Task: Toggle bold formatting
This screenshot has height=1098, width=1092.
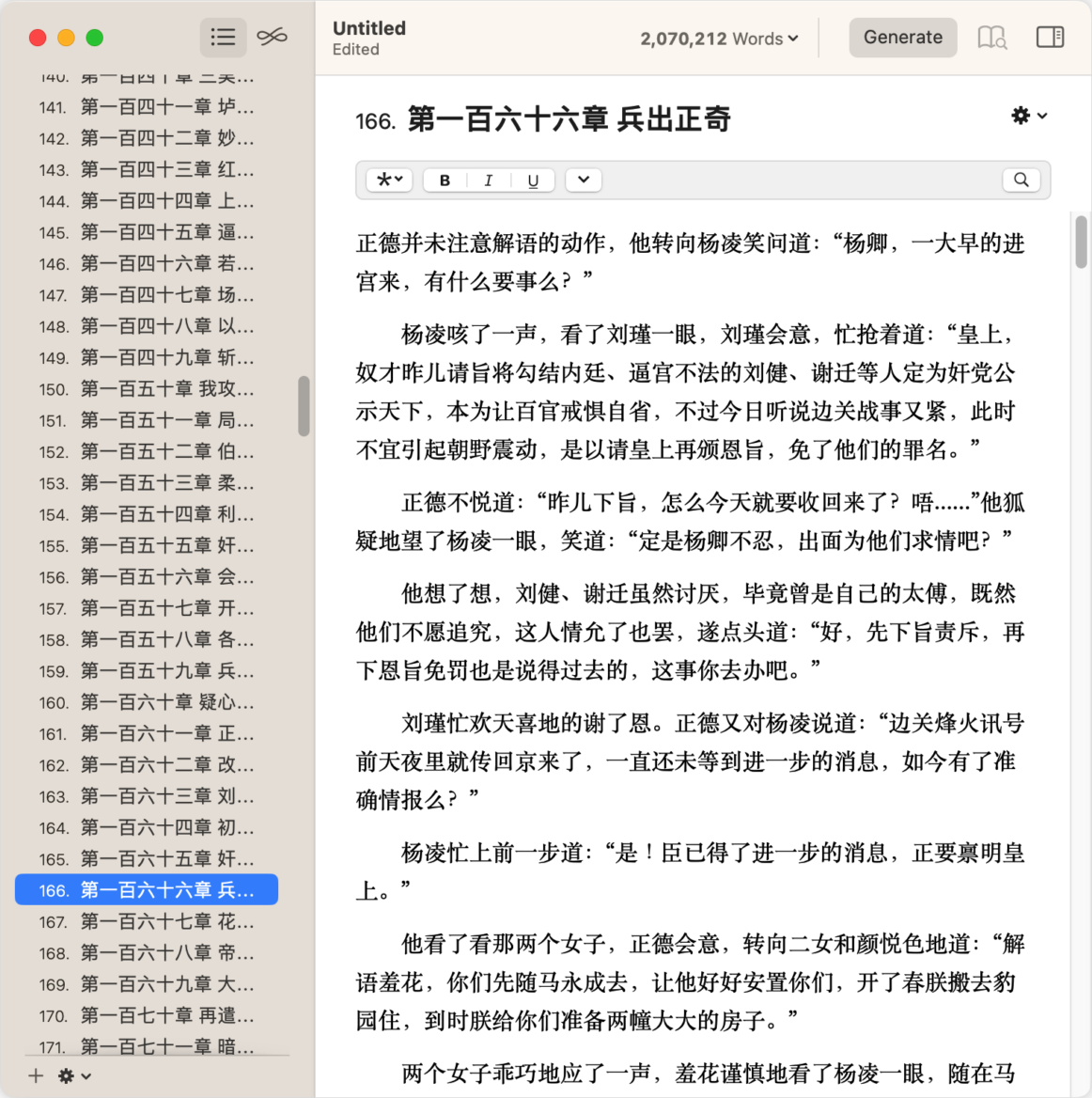Action: click(x=445, y=180)
